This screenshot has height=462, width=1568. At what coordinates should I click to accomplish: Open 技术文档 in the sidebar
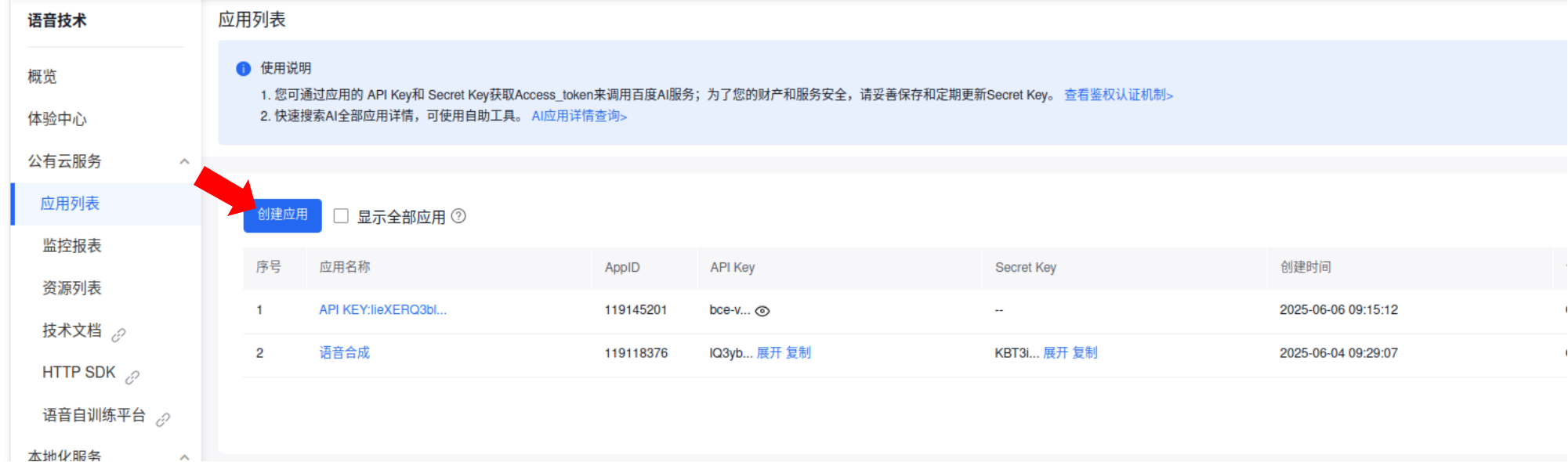click(72, 330)
